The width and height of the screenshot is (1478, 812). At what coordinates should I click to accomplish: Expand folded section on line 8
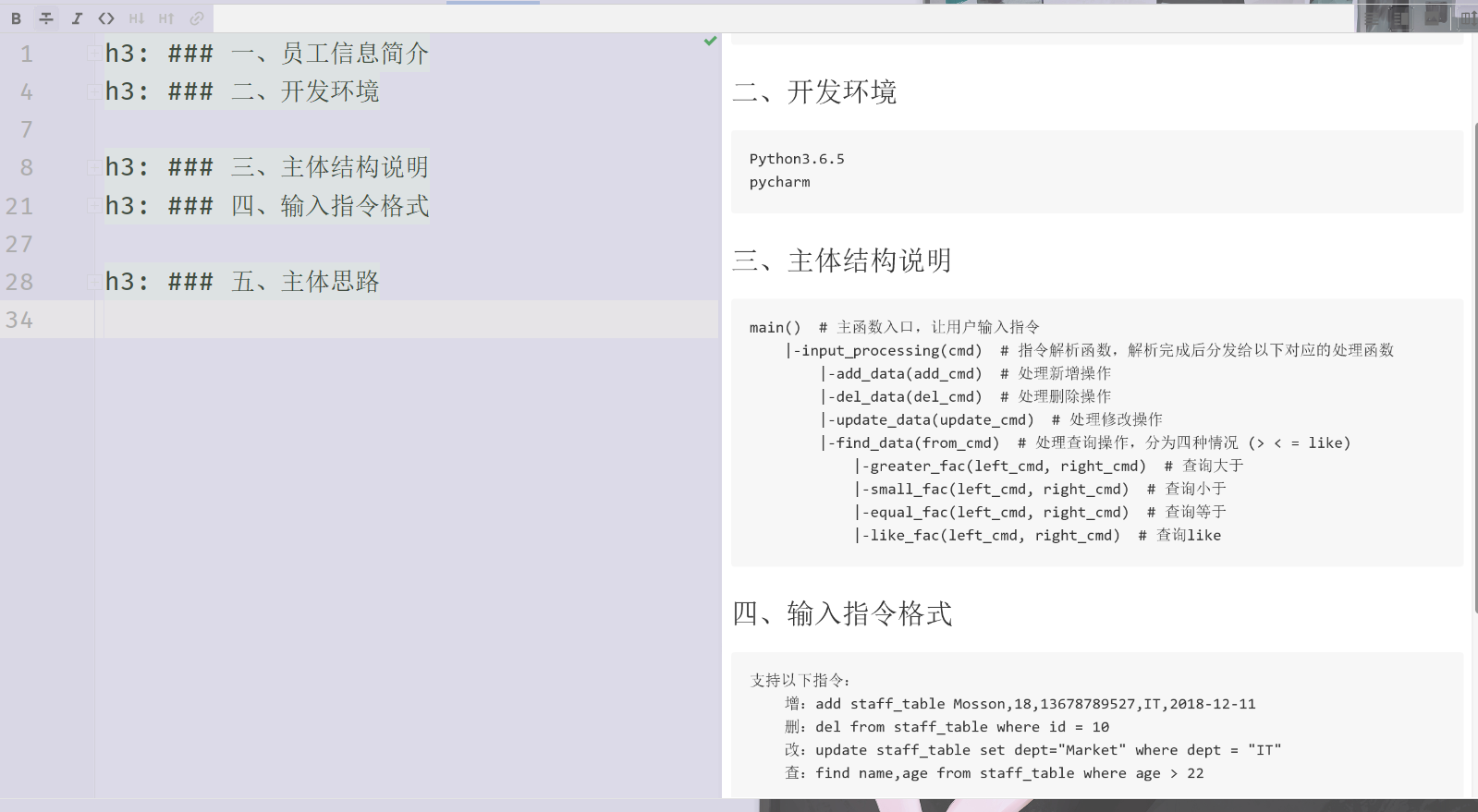(x=93, y=167)
